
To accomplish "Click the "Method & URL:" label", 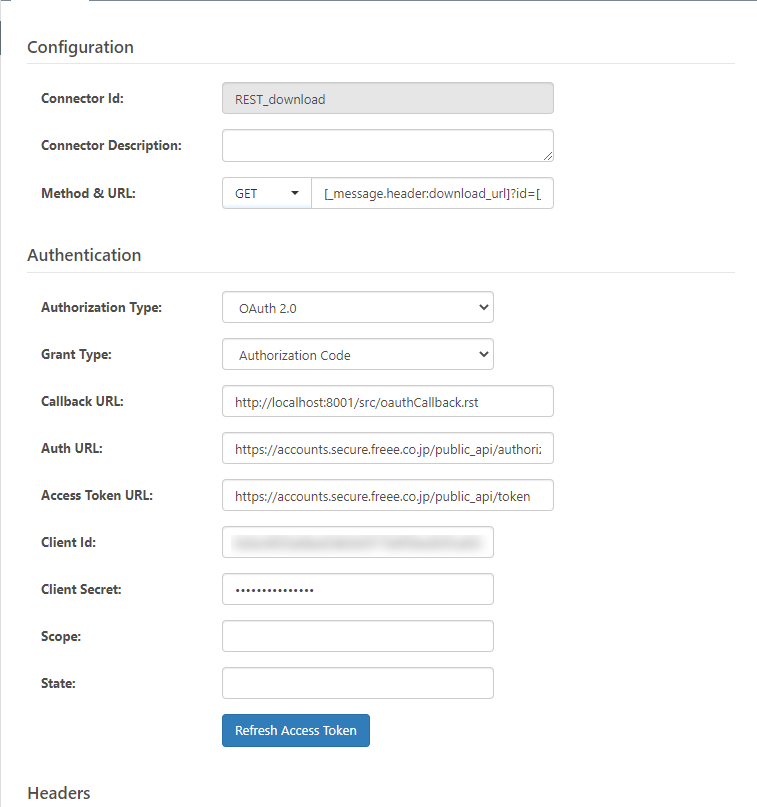I will (x=88, y=193).
